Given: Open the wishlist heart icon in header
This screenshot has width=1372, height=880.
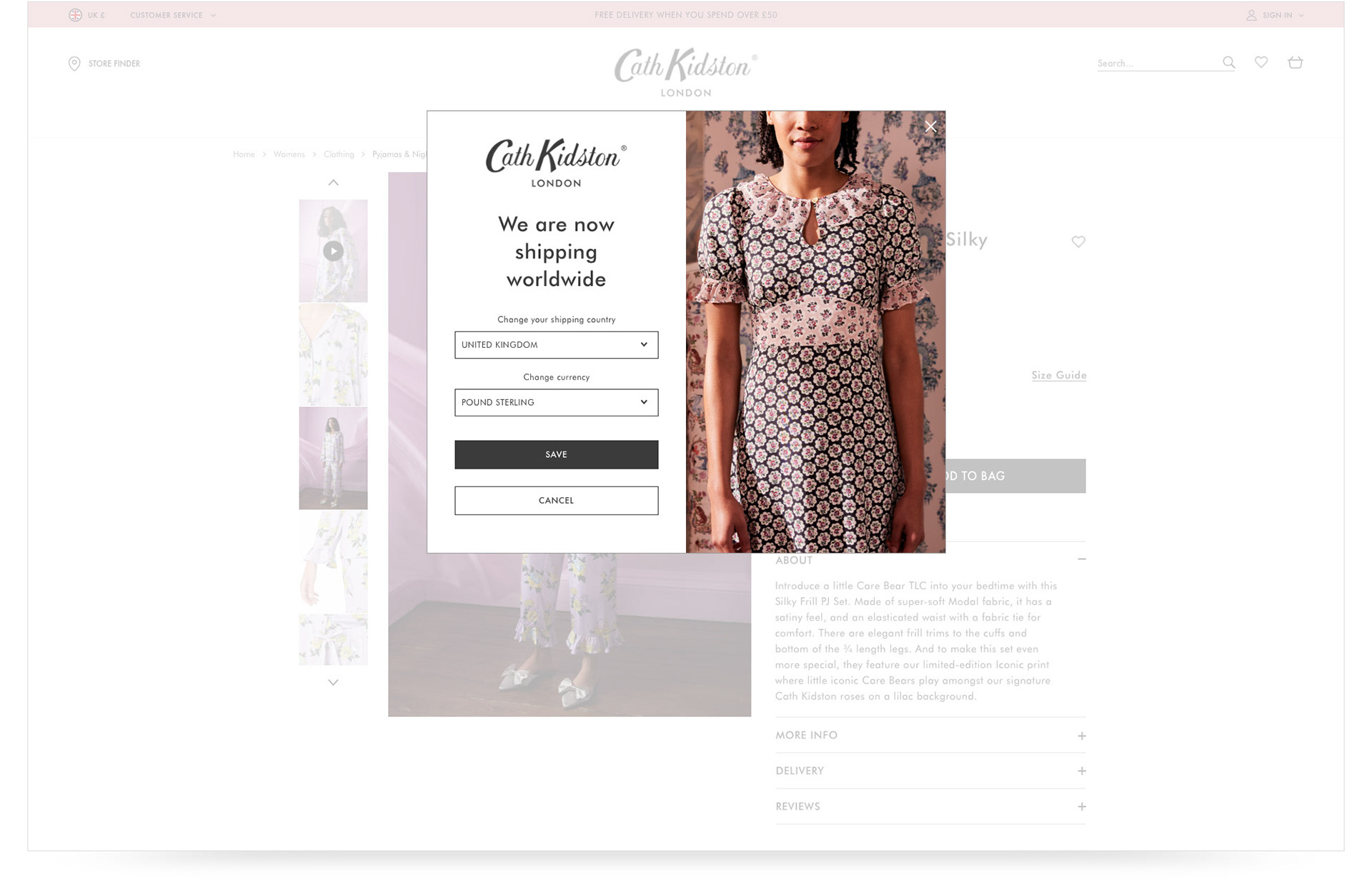Looking at the screenshot, I should pyautogui.click(x=1261, y=62).
